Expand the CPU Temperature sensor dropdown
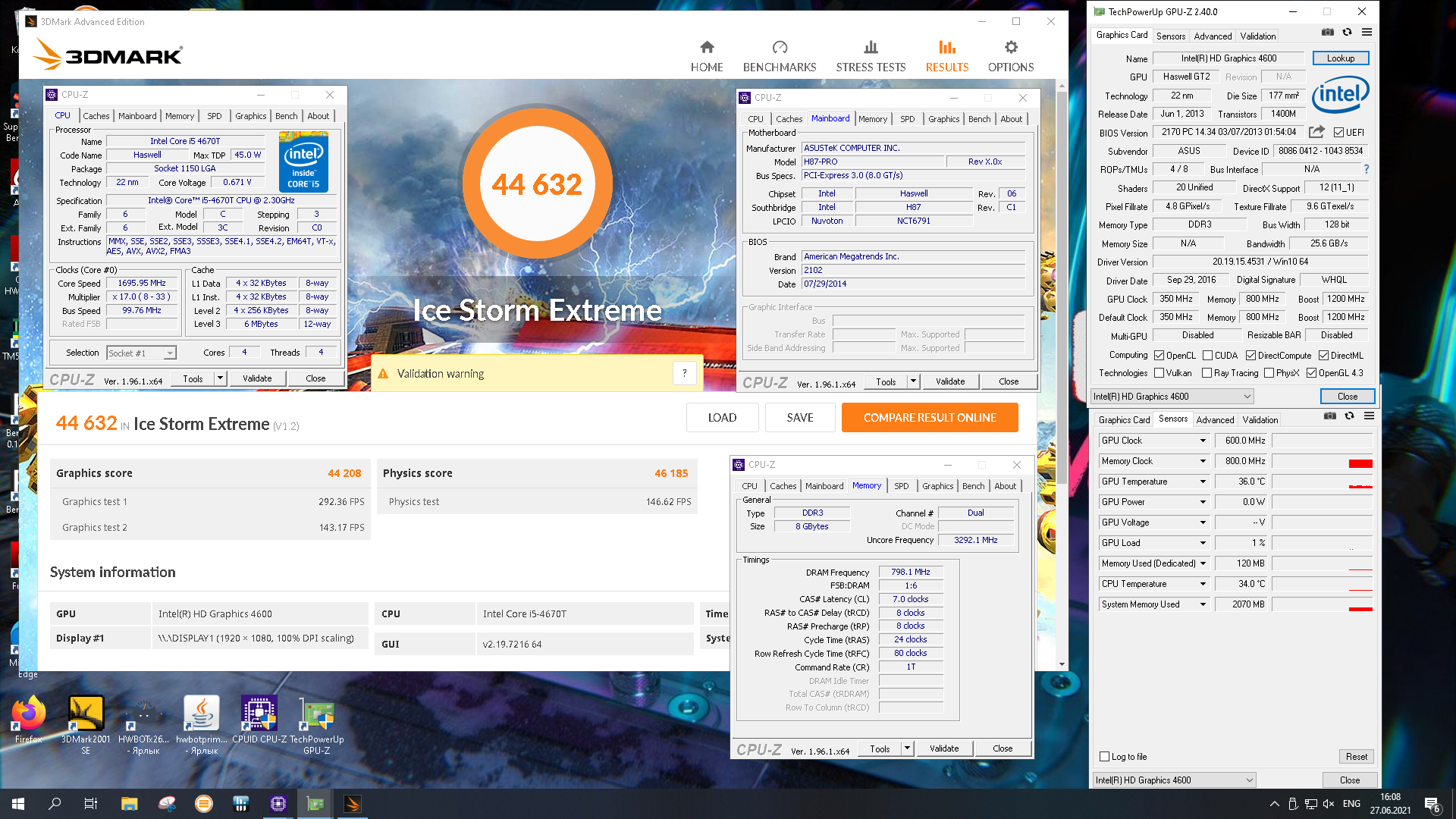This screenshot has height=819, width=1456. tap(1203, 583)
